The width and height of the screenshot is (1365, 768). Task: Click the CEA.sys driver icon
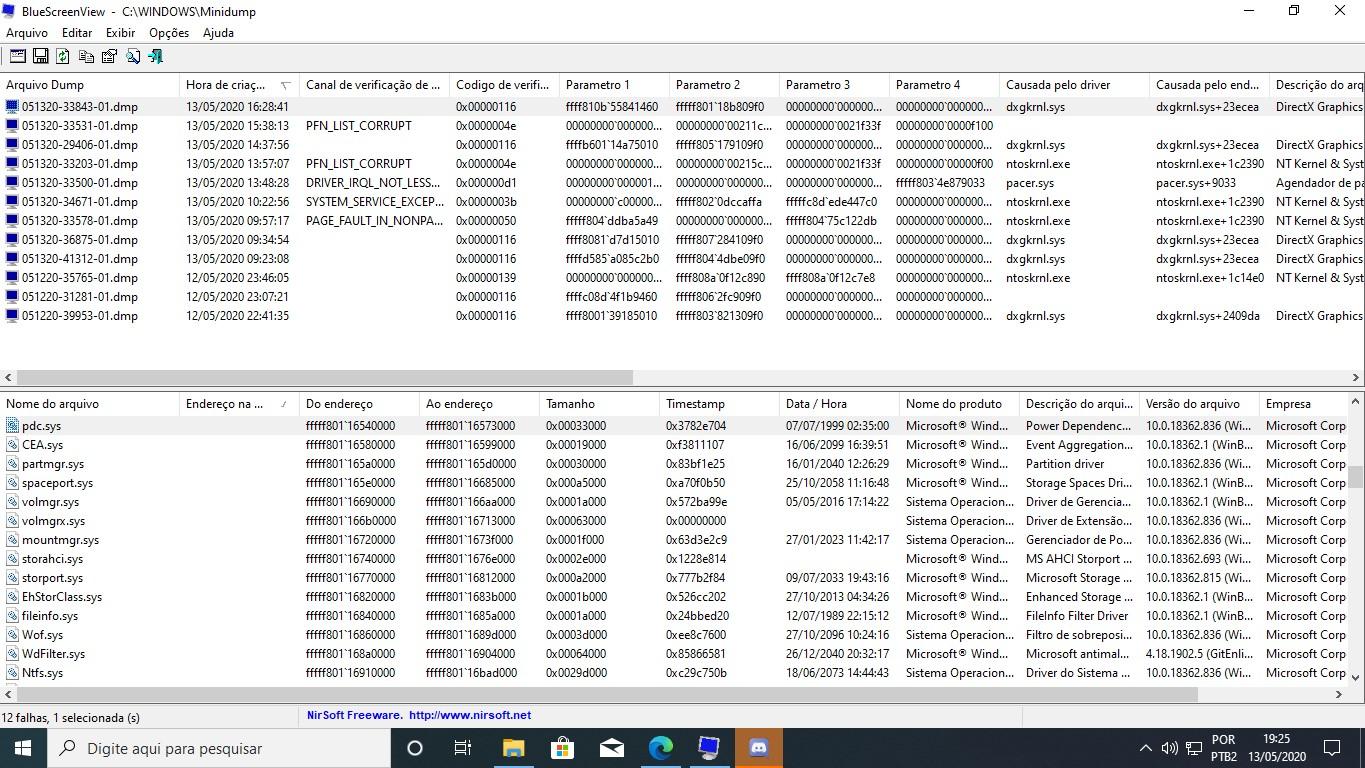[x=12, y=445]
